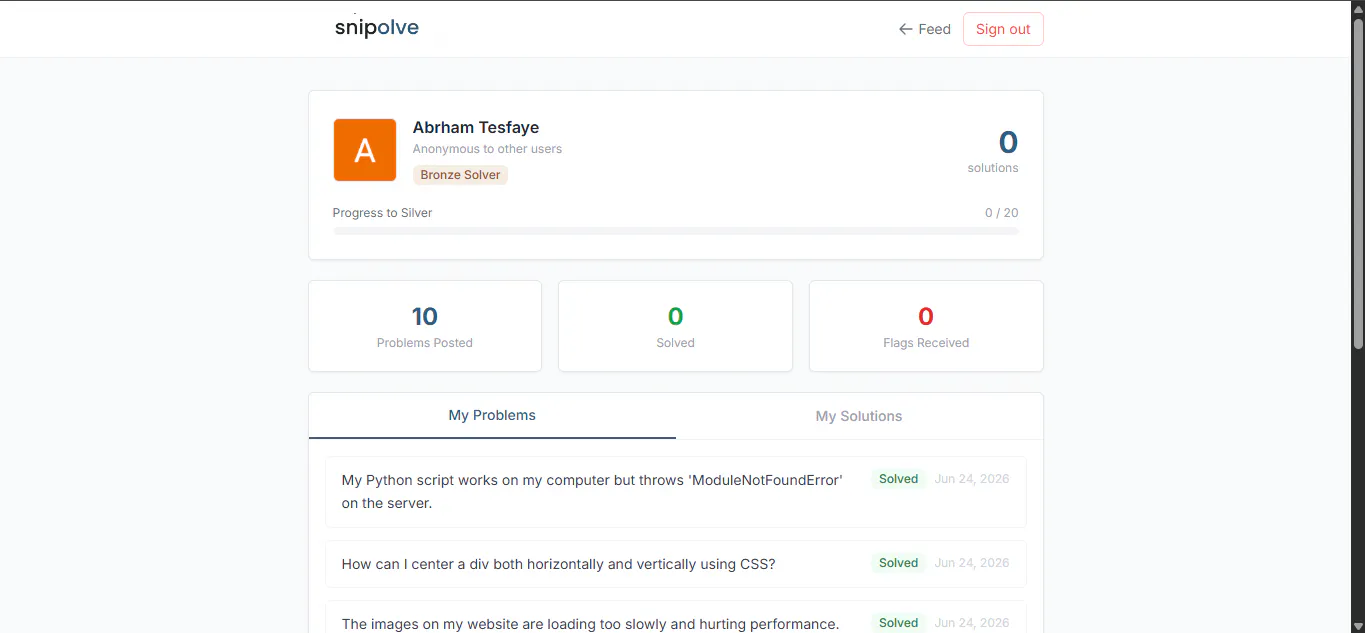Screen dimensions: 1365x633
Task: Switch to the My Solutions tab
Action: pyautogui.click(x=859, y=416)
